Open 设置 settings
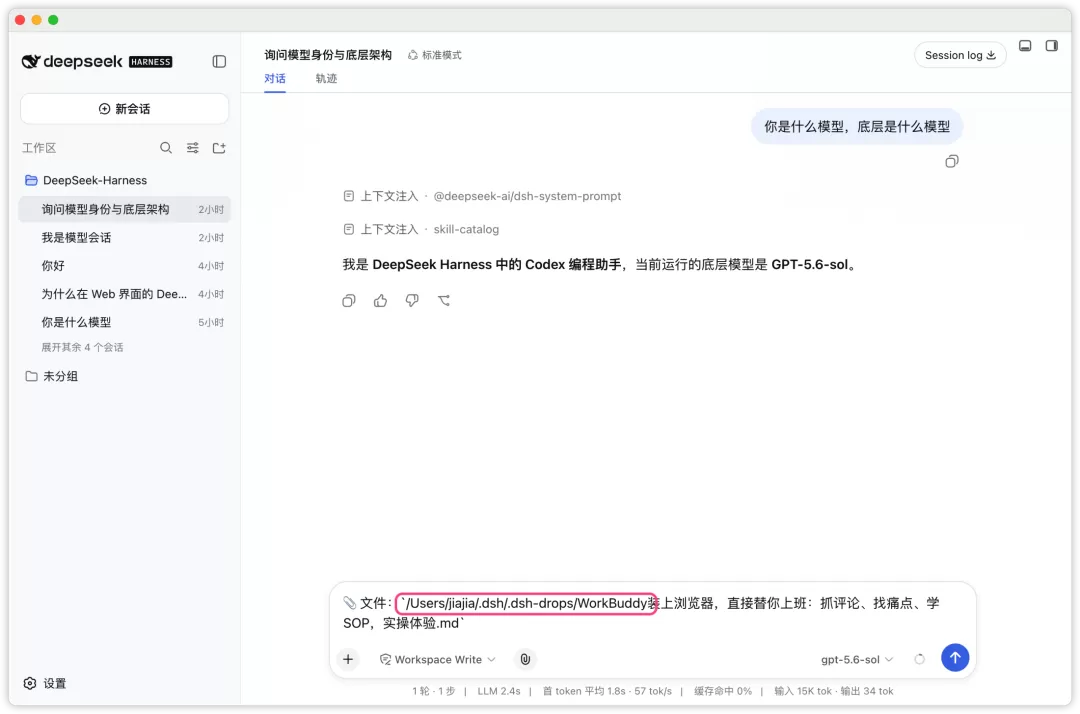Image resolution: width=1080 pixels, height=714 pixels. pos(45,683)
